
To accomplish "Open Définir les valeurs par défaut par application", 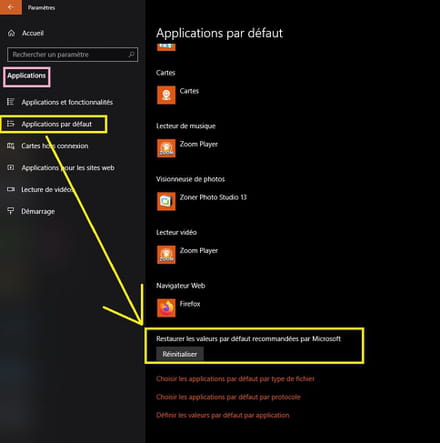I will pos(222,415).
